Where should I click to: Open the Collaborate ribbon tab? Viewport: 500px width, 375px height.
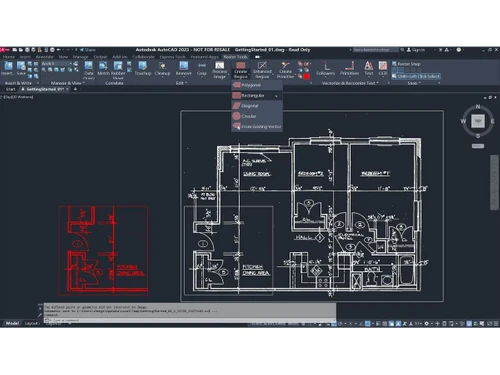143,57
